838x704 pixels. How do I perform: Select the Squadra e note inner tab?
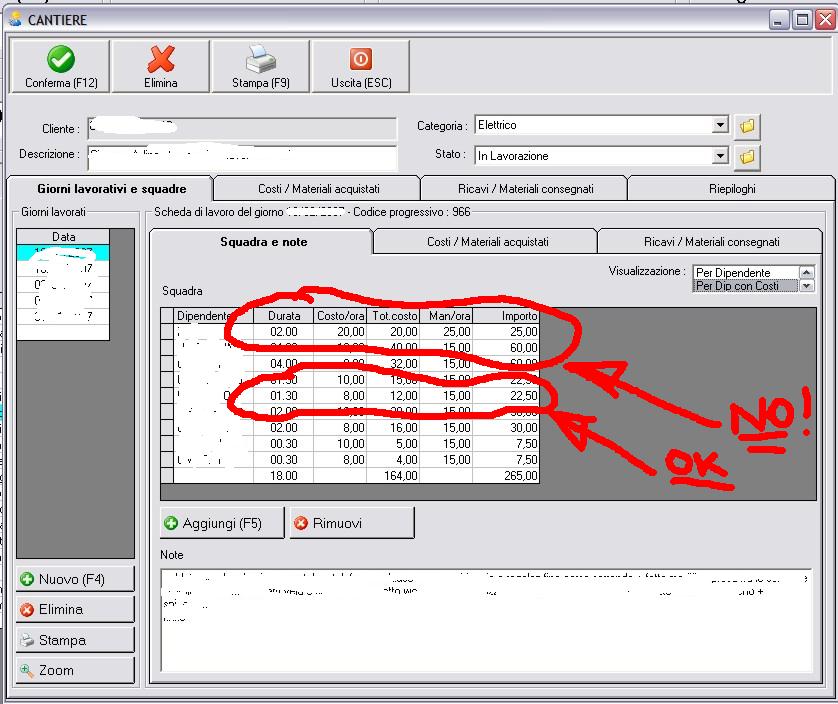click(263, 242)
